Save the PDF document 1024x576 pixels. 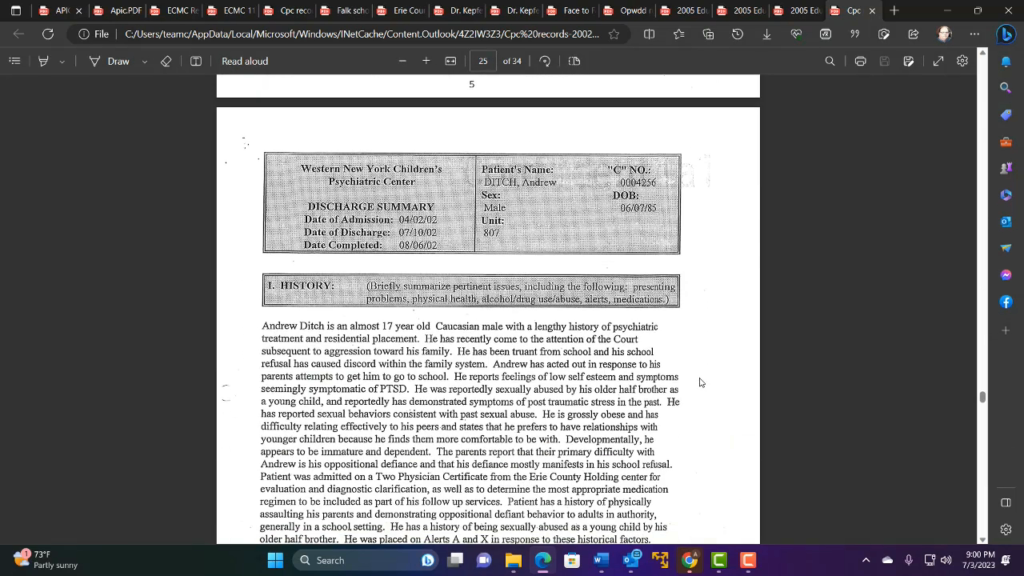pyautogui.click(x=884, y=61)
